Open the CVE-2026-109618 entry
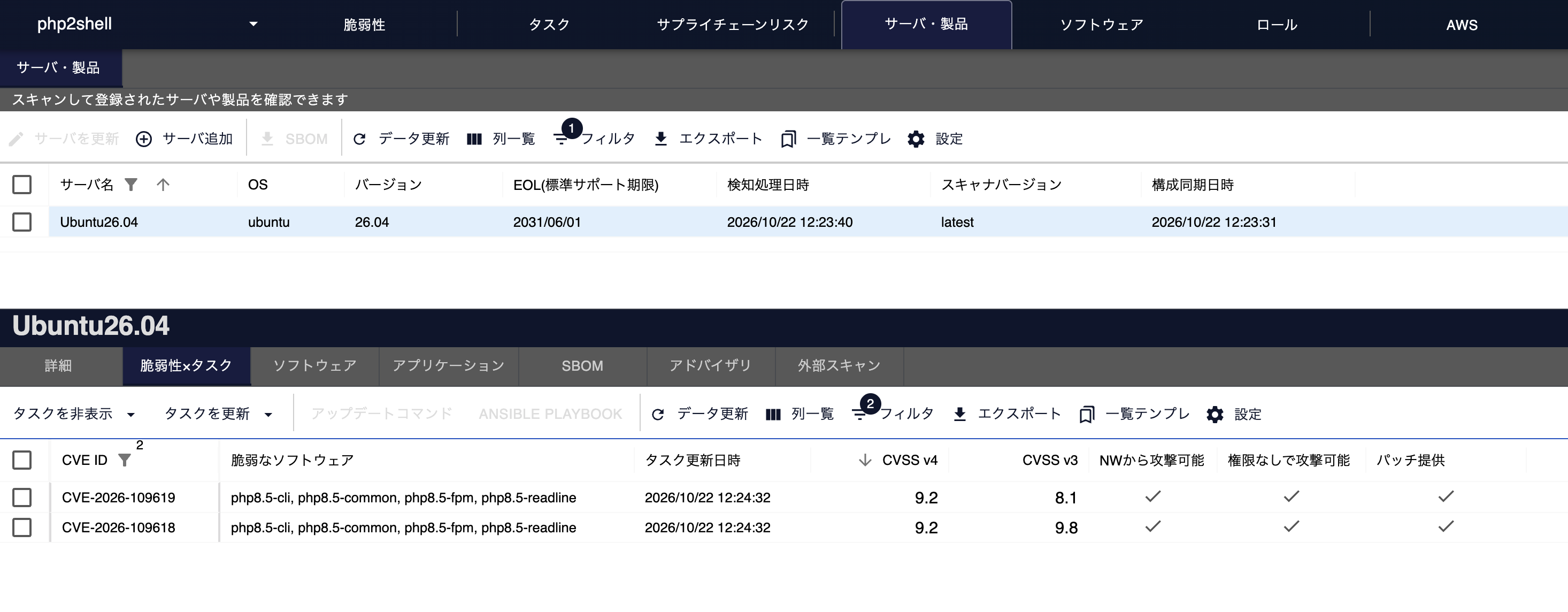Viewport: 1568px width, 612px height. 118,527
